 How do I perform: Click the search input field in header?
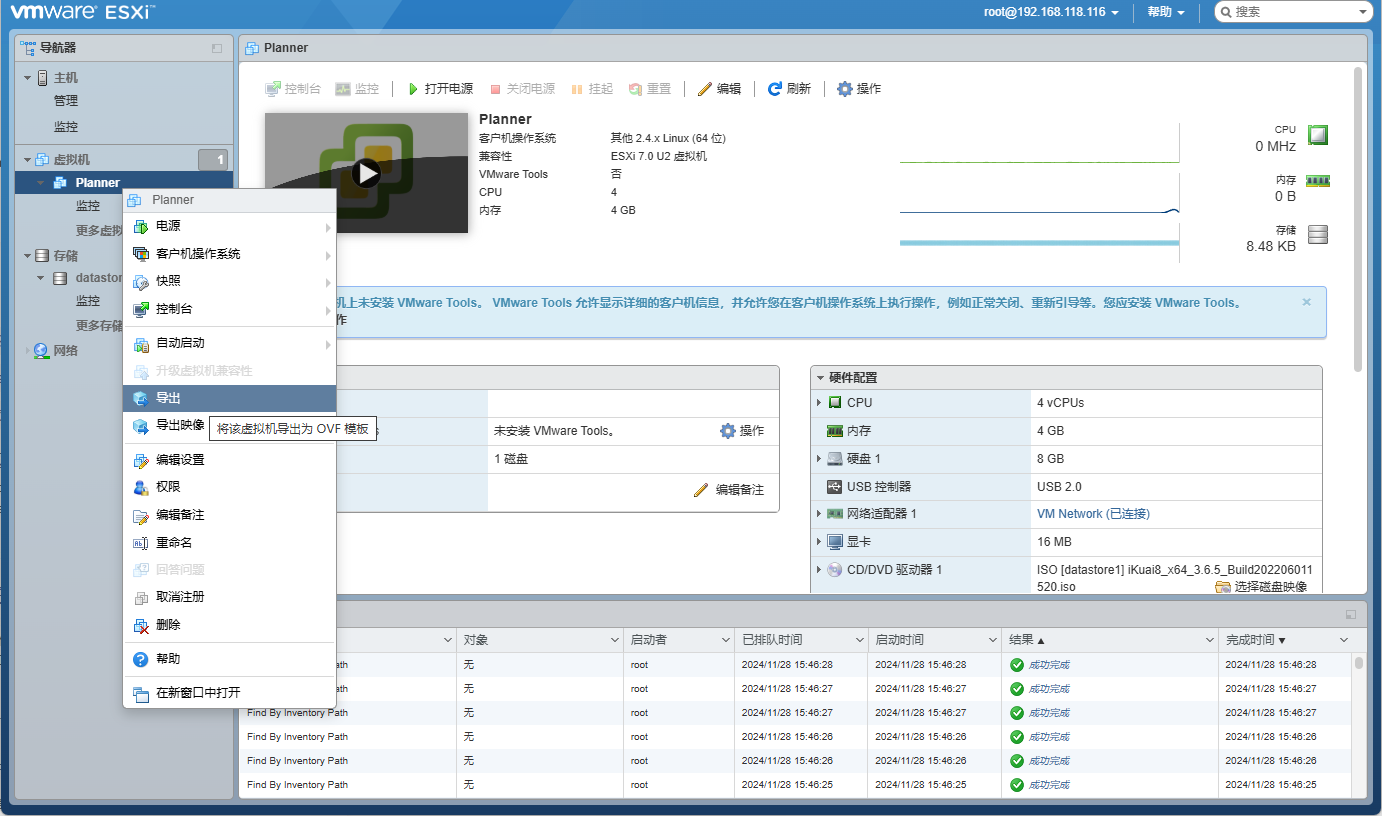[1292, 12]
